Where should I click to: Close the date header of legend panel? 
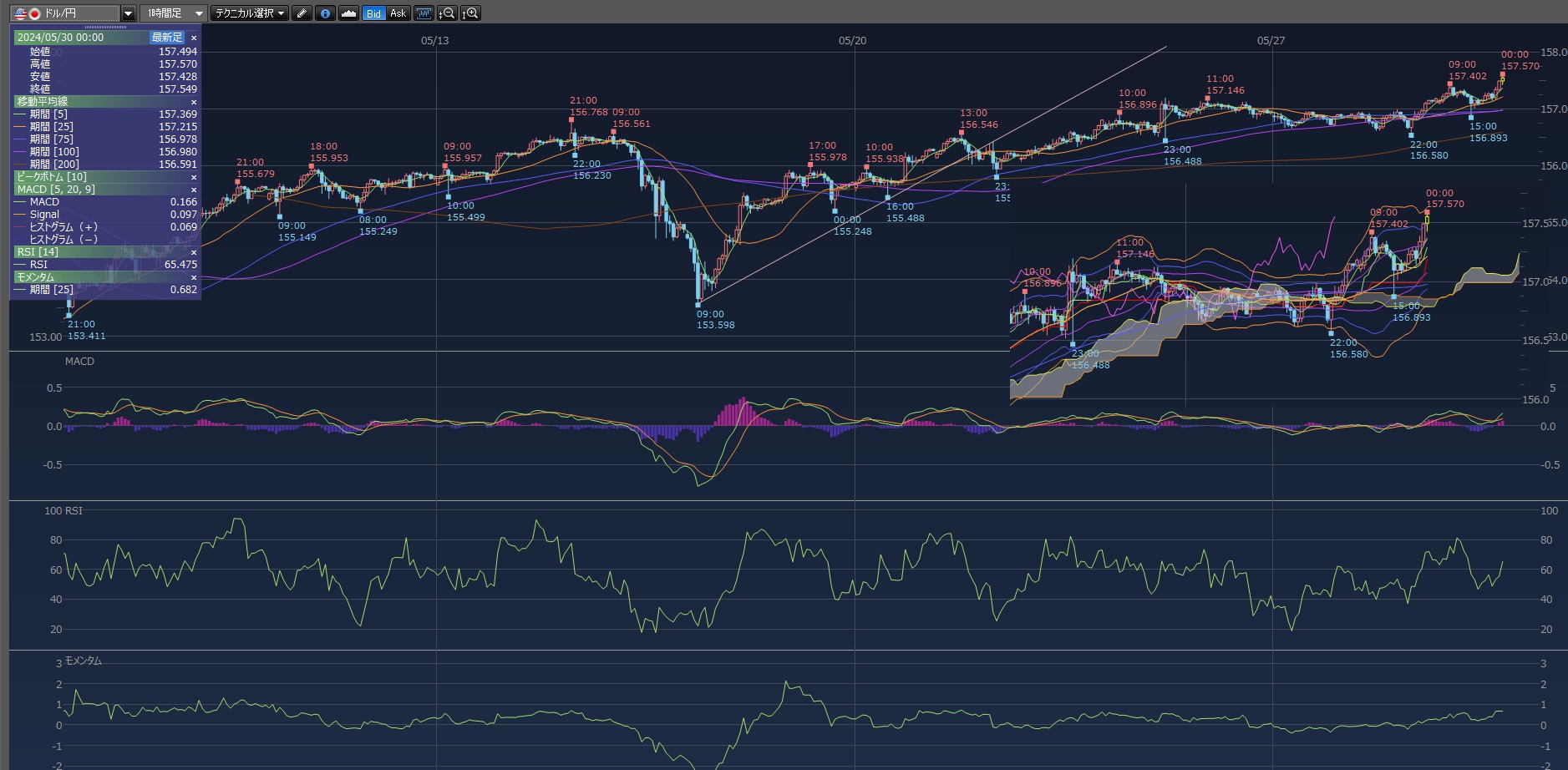(x=194, y=38)
